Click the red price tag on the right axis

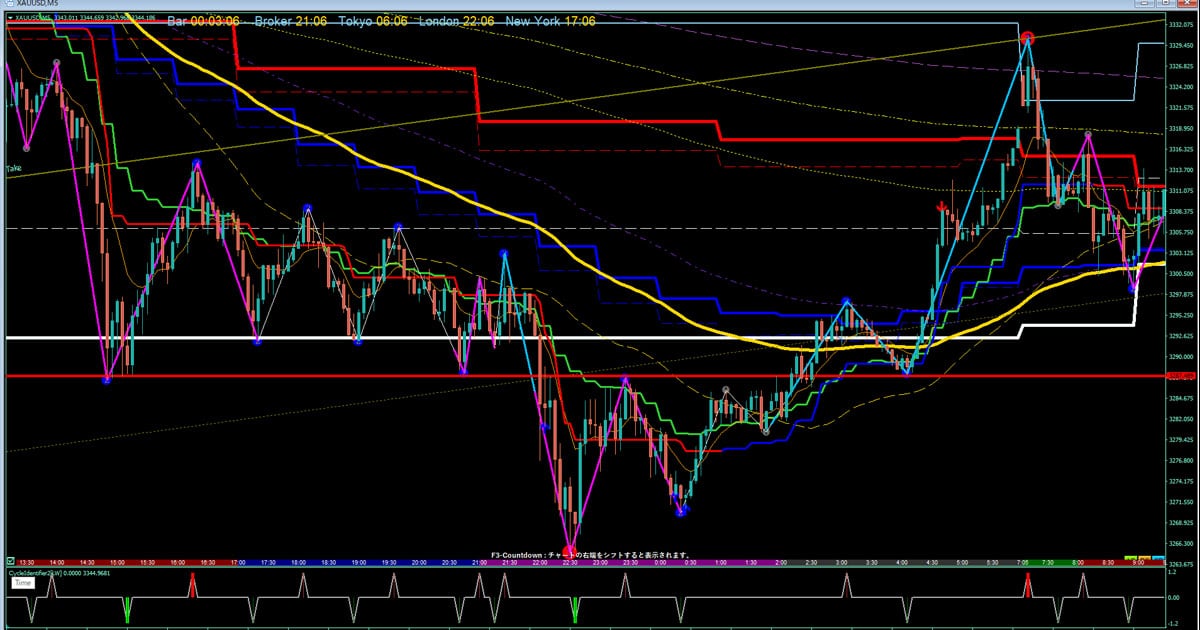click(1182, 375)
